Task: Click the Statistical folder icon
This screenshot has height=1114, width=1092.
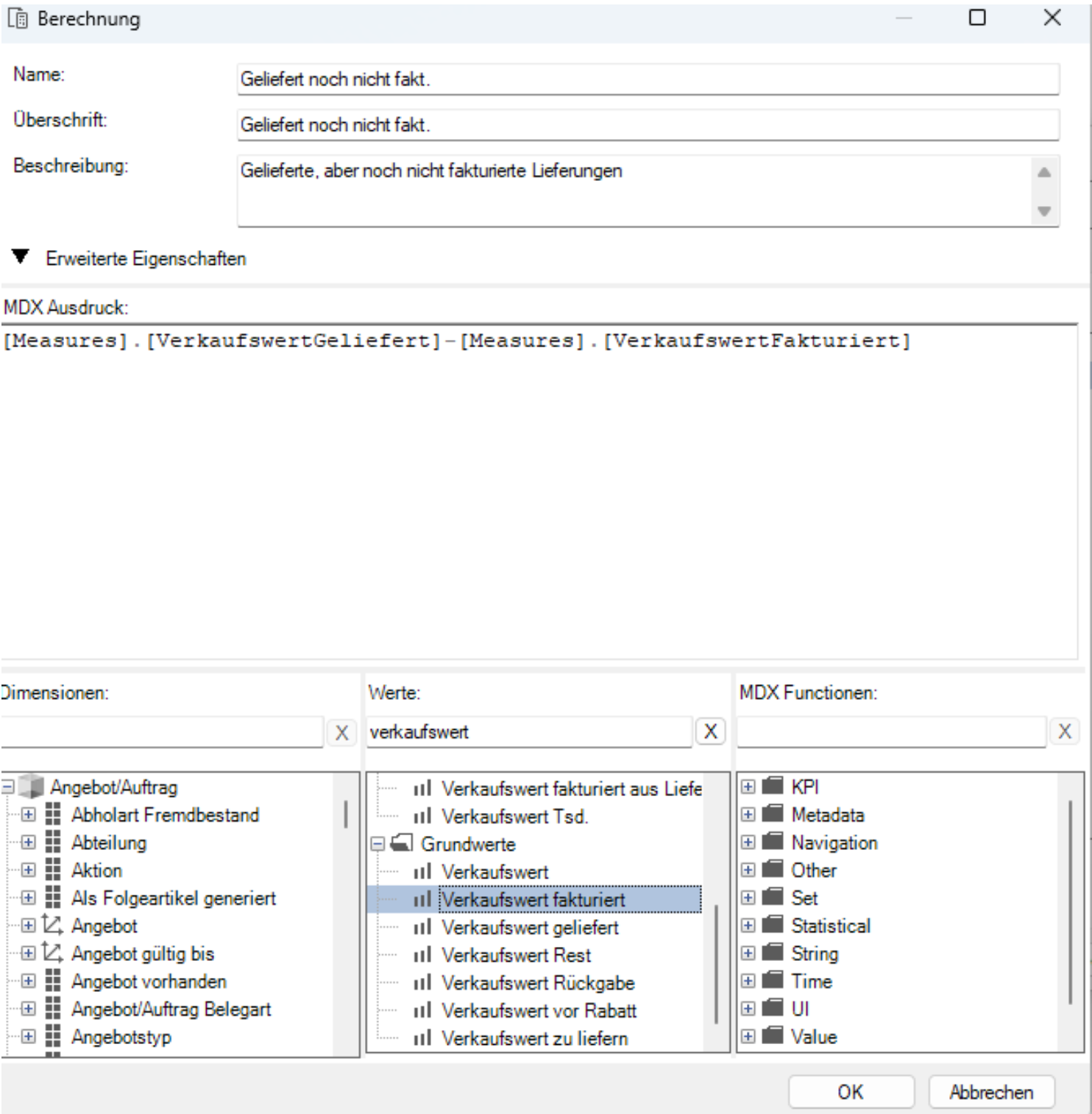Action: 773,925
